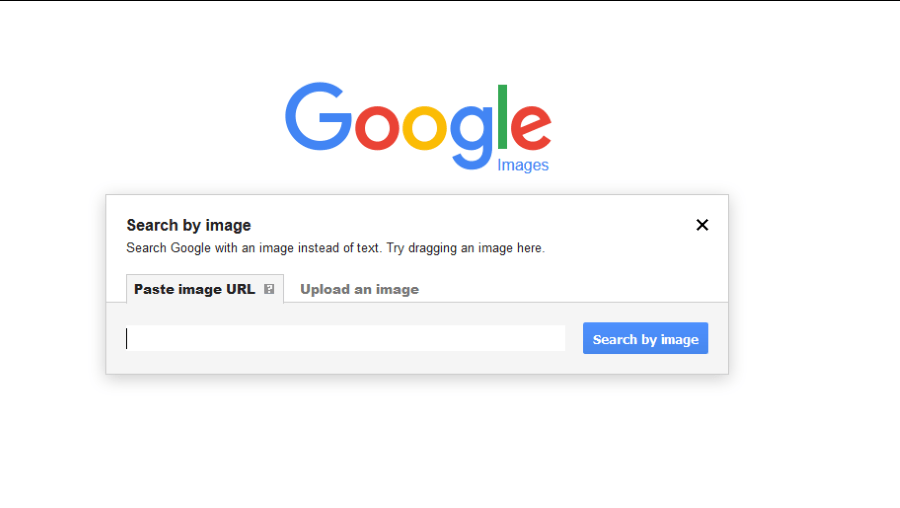Focus the image URL text field

click(x=345, y=338)
